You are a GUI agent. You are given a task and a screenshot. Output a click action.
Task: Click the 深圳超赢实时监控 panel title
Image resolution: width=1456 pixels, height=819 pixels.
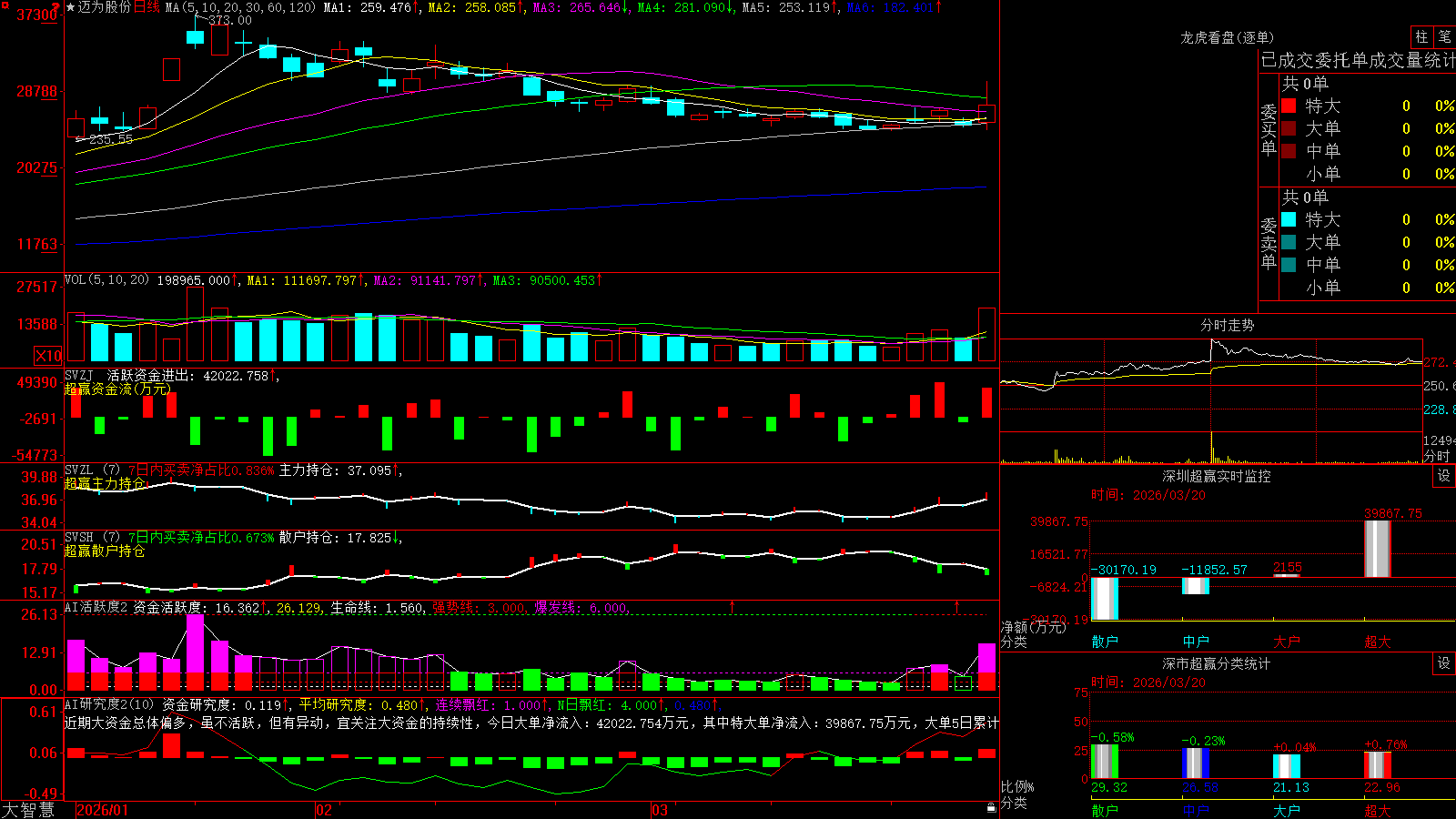[1216, 476]
